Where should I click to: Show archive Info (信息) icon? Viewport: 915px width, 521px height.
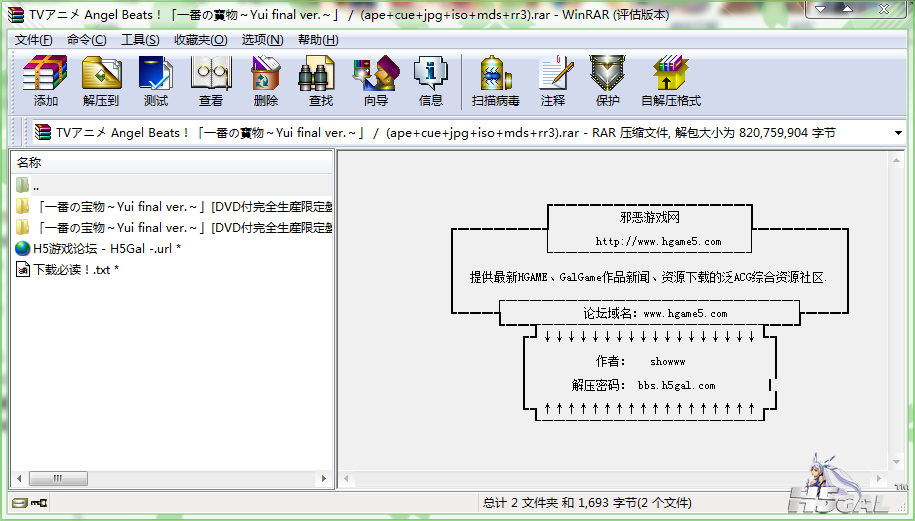click(x=431, y=74)
